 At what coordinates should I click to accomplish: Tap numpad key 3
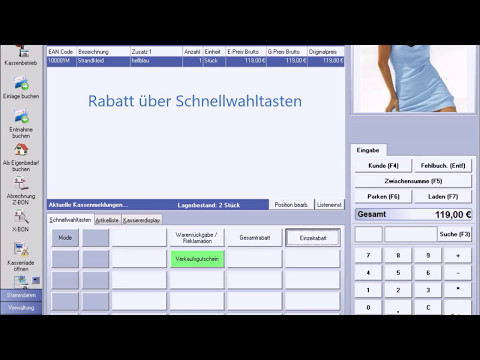[428, 290]
